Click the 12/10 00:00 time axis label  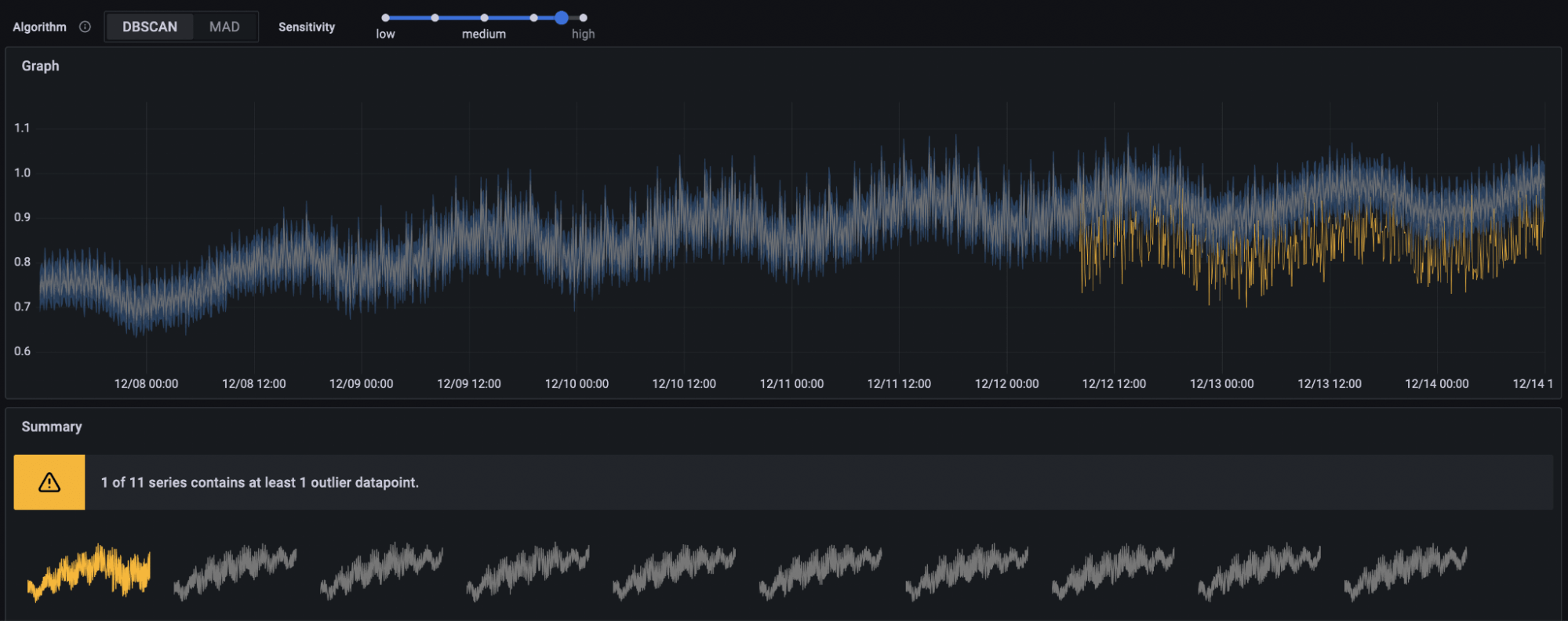pyautogui.click(x=577, y=383)
